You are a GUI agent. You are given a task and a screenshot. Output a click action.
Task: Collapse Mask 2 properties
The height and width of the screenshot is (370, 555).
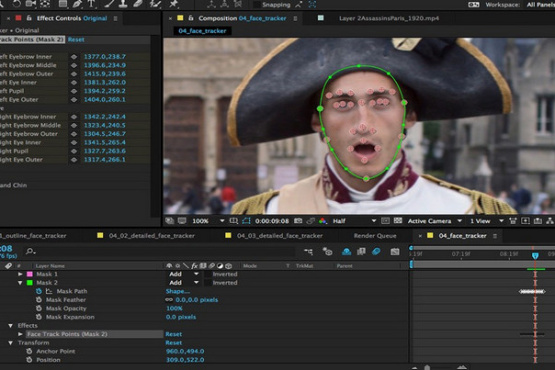coord(20,283)
